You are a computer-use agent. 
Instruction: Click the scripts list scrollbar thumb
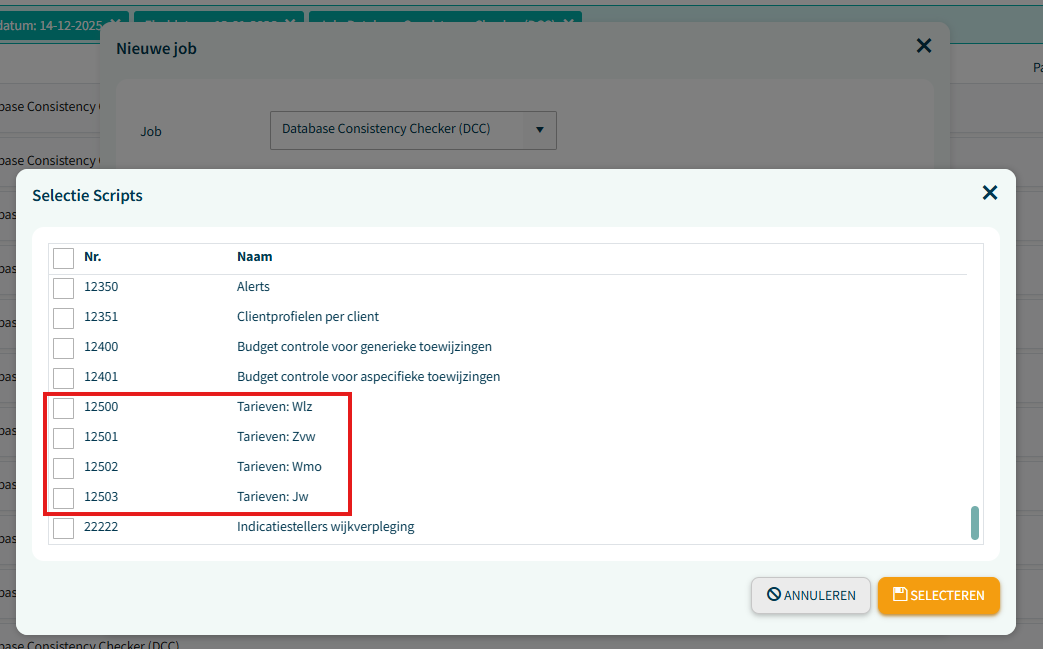(975, 523)
